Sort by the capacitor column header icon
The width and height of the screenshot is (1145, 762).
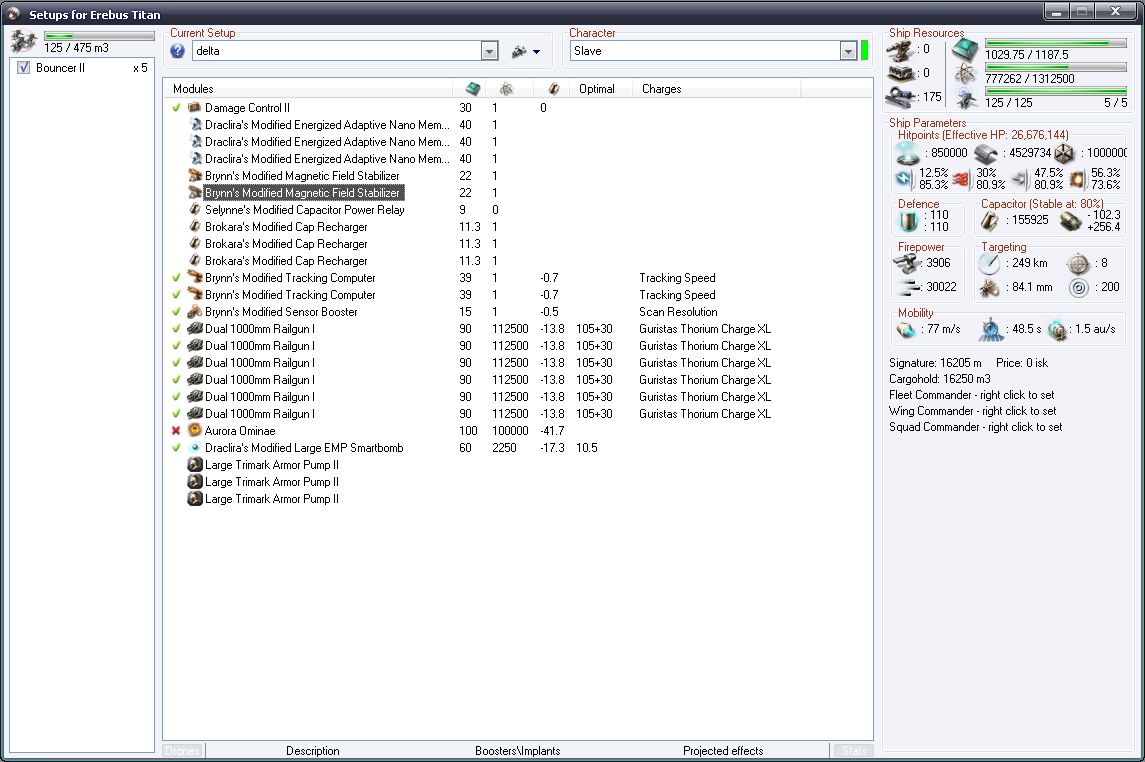(x=554, y=88)
